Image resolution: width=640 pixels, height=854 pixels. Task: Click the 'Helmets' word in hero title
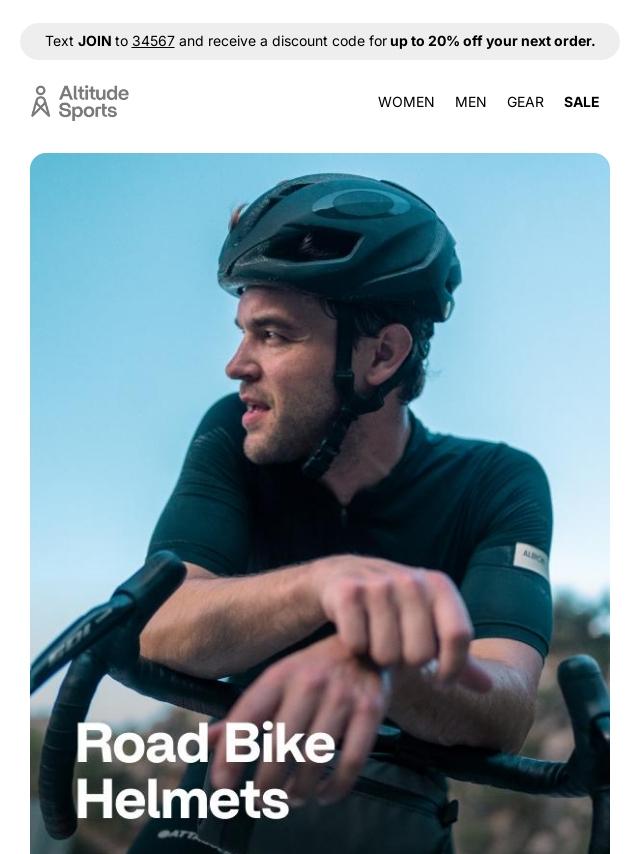pos(182,800)
